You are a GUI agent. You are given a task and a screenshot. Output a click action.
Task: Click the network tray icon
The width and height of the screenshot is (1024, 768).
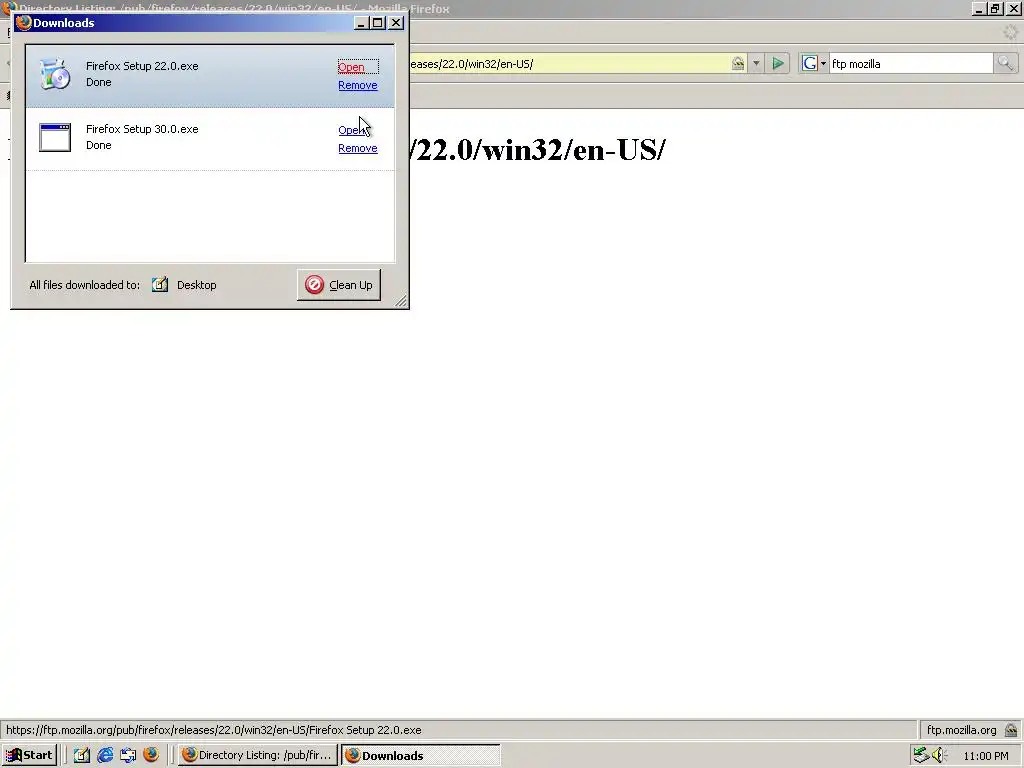tap(921, 755)
